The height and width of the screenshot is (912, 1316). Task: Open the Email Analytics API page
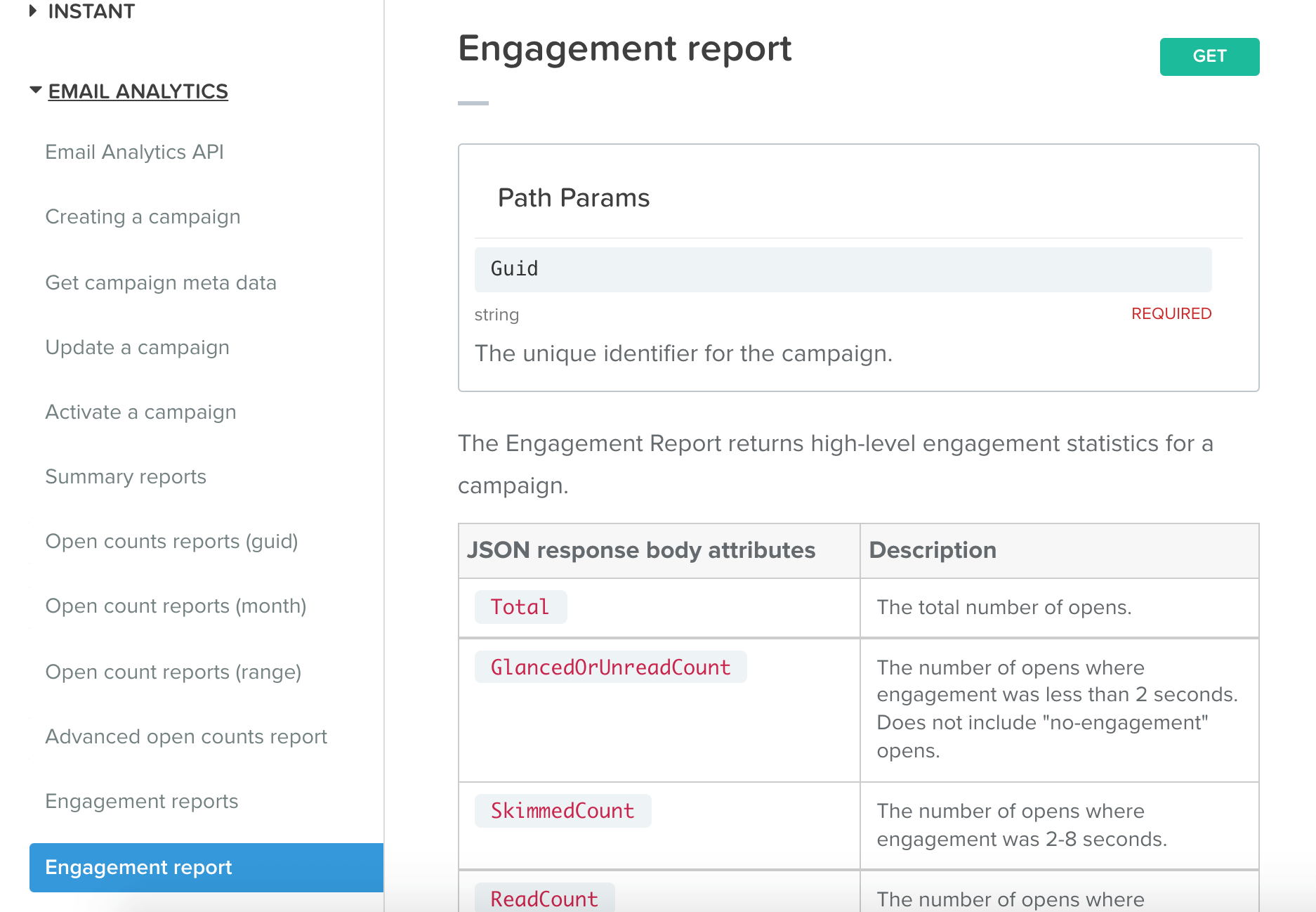(x=134, y=152)
